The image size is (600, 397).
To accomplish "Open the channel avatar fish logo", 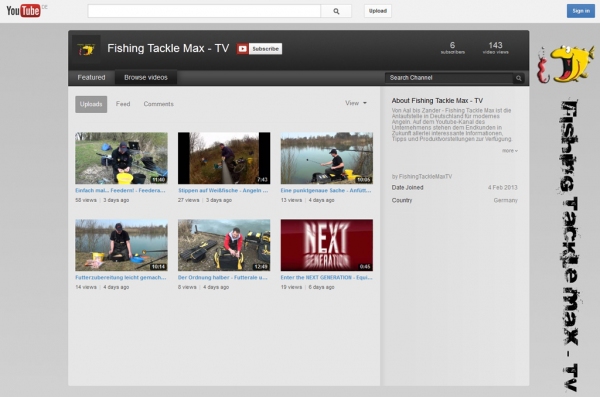I will click(x=86, y=49).
